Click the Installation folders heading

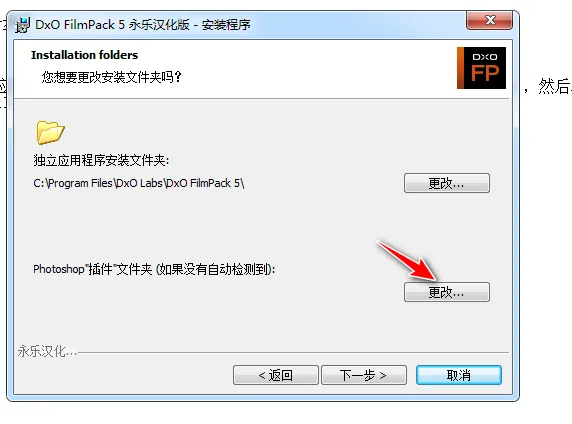click(85, 55)
